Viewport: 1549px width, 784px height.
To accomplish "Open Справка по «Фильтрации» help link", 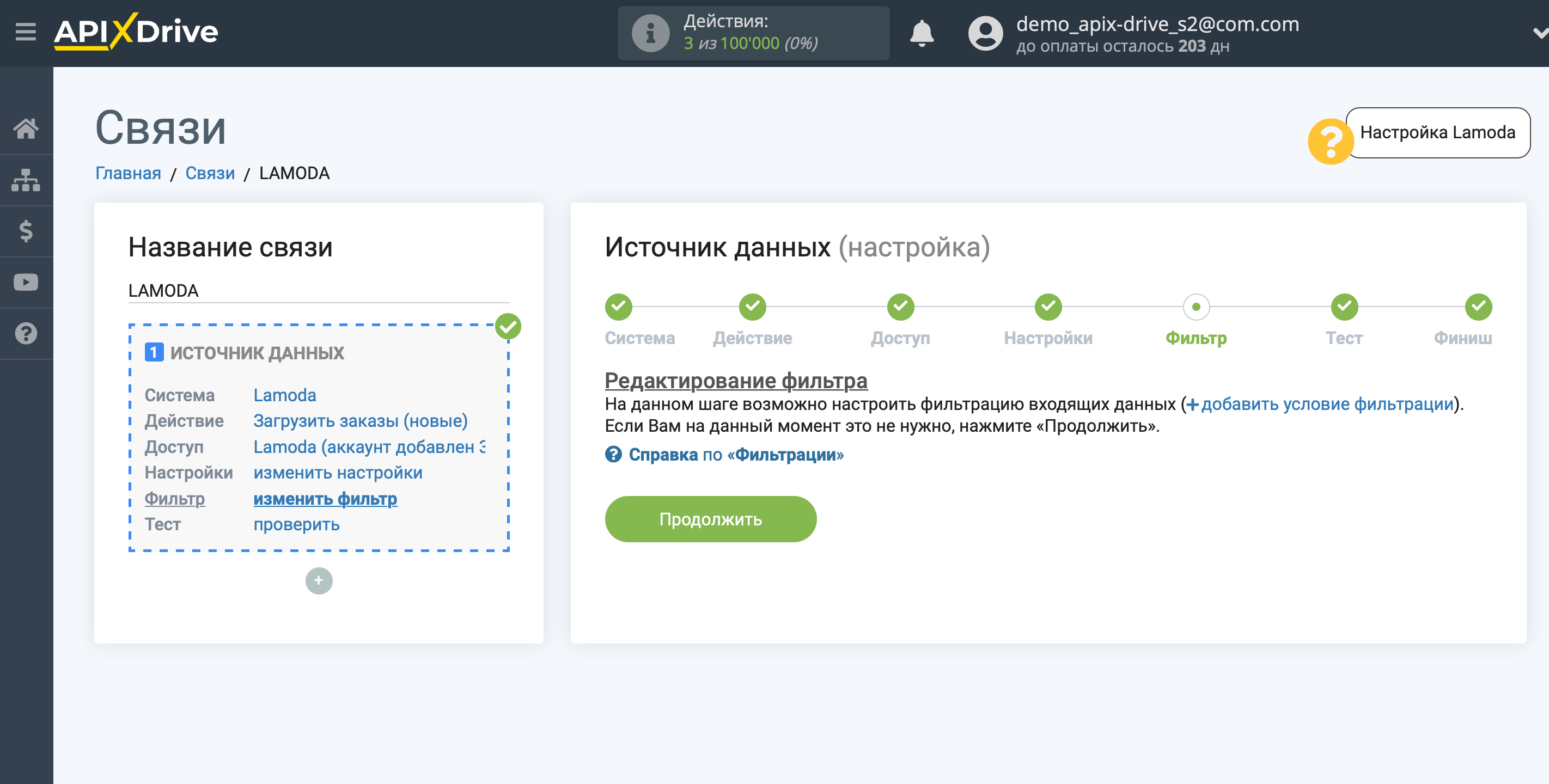I will 736,455.
